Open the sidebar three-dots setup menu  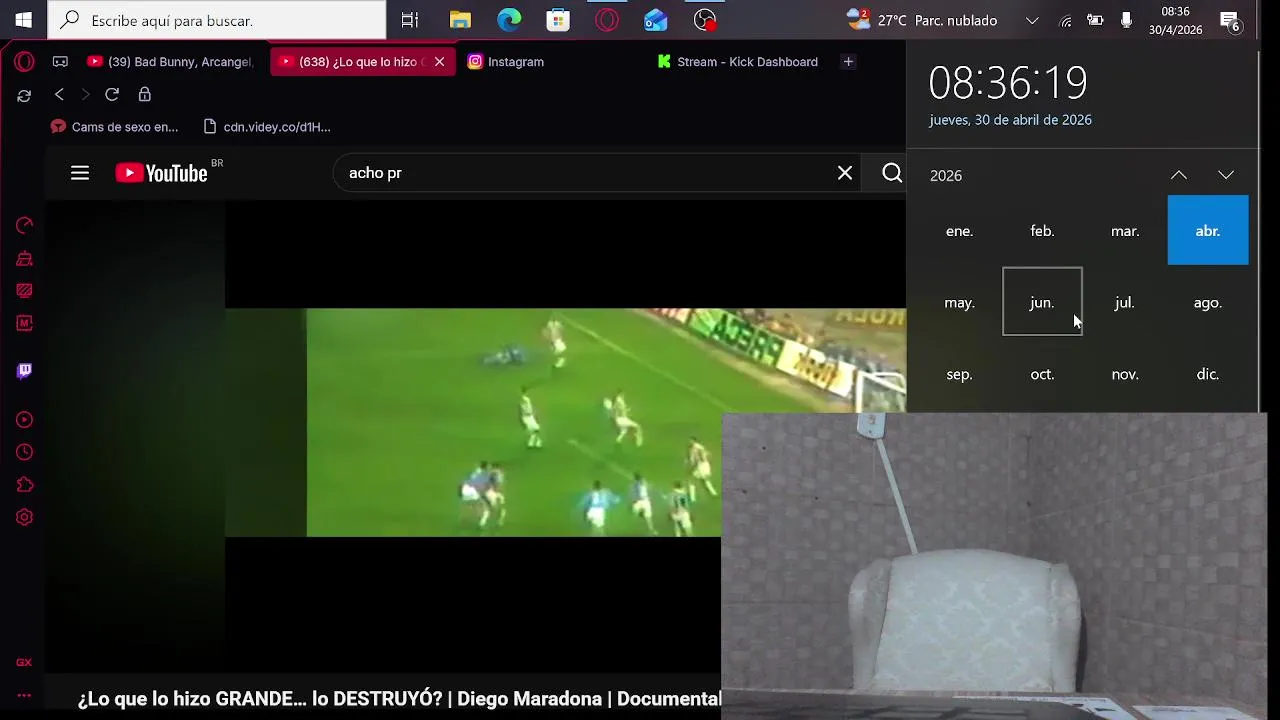click(x=24, y=695)
